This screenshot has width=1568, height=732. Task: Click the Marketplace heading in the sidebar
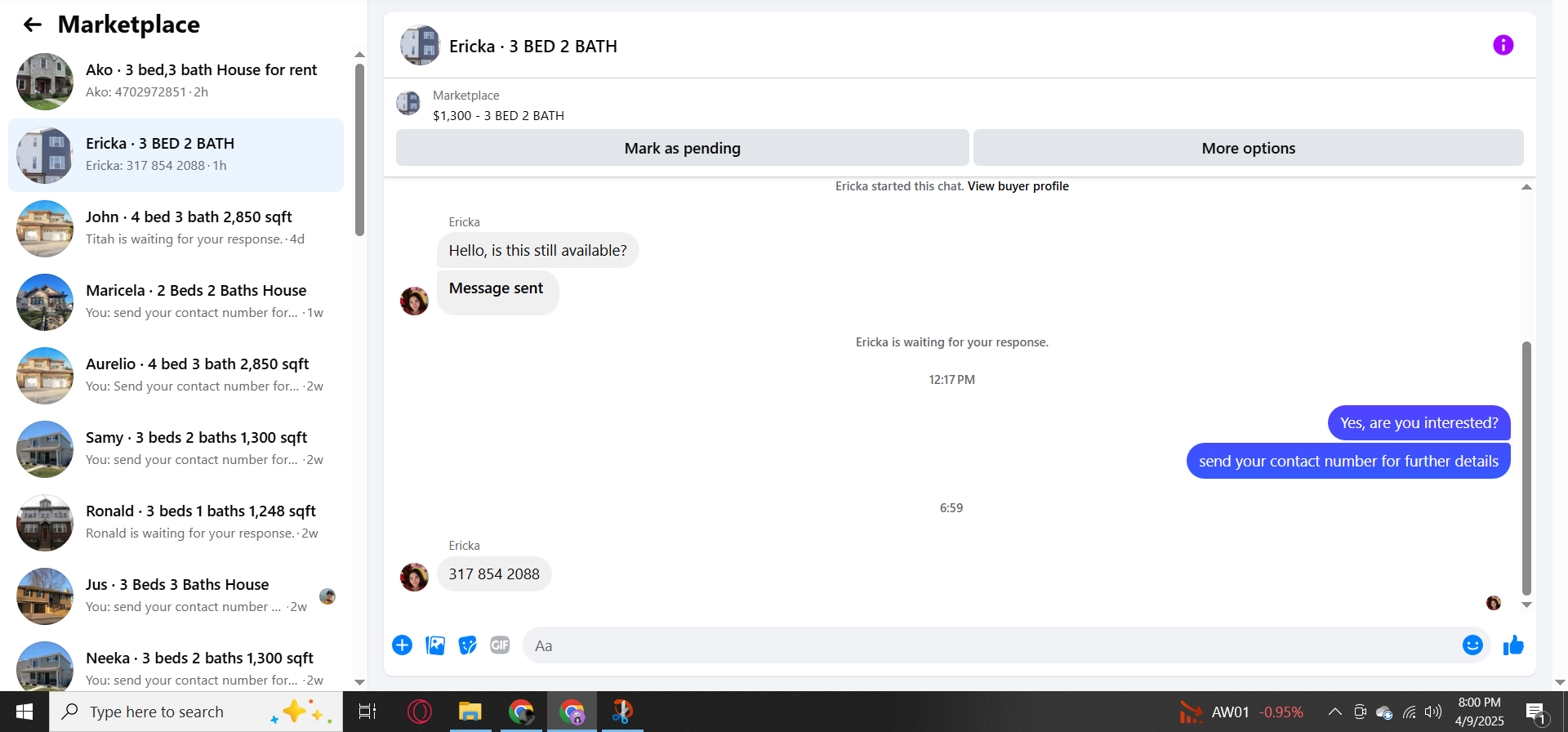(x=129, y=25)
